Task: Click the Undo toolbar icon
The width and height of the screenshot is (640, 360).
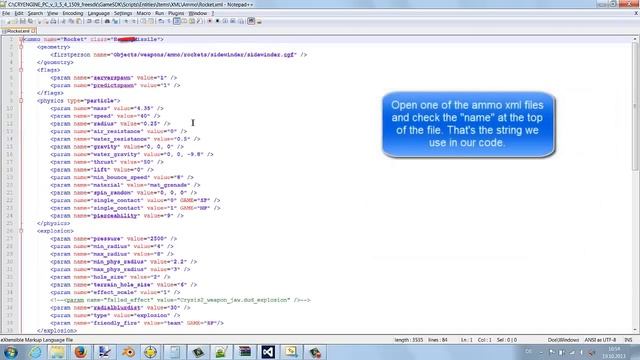Action: pyautogui.click(x=89, y=21)
